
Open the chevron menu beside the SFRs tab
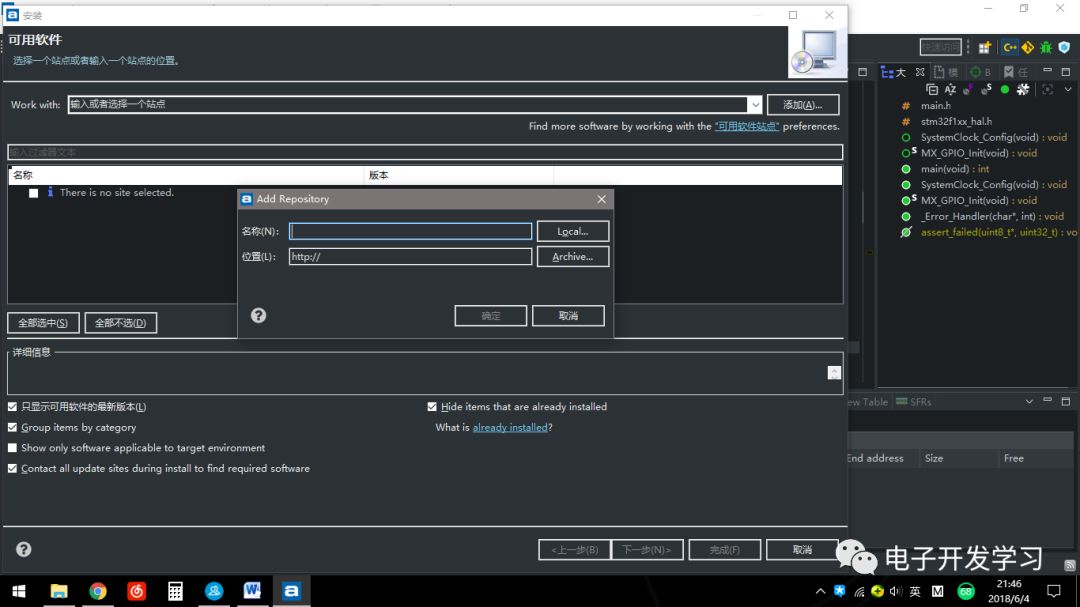point(1029,402)
